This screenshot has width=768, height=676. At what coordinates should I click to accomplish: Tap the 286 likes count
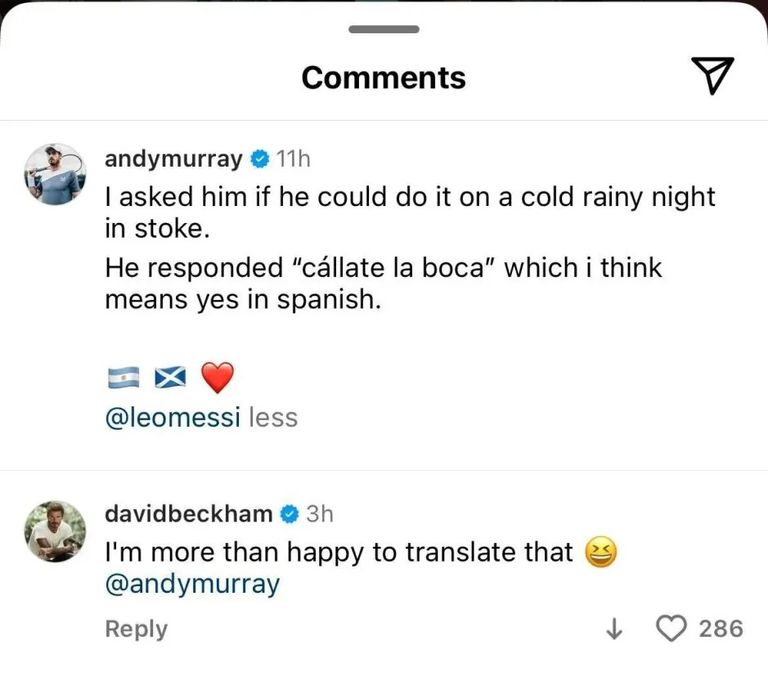pos(721,628)
